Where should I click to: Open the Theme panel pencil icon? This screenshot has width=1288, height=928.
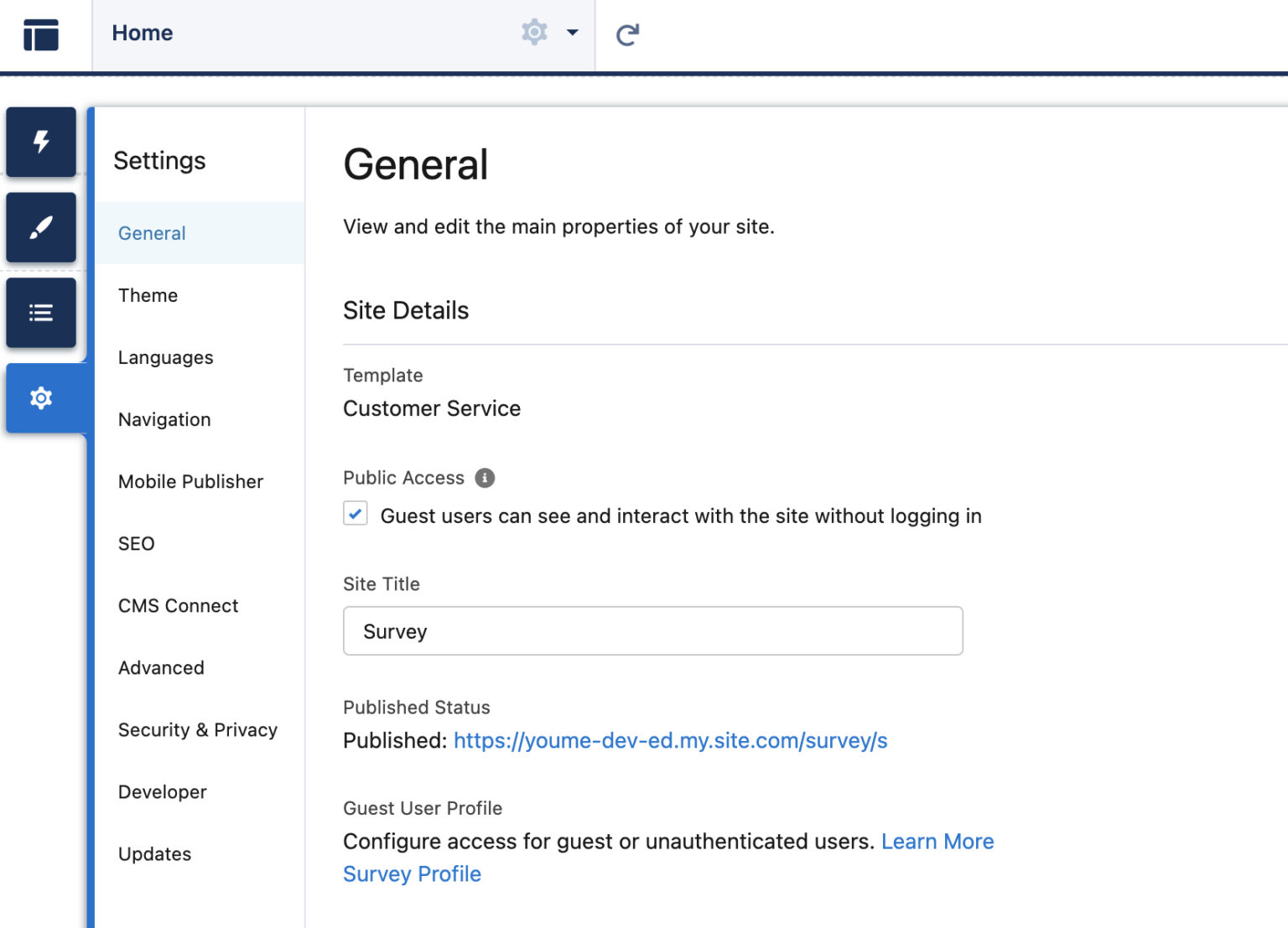tap(40, 227)
